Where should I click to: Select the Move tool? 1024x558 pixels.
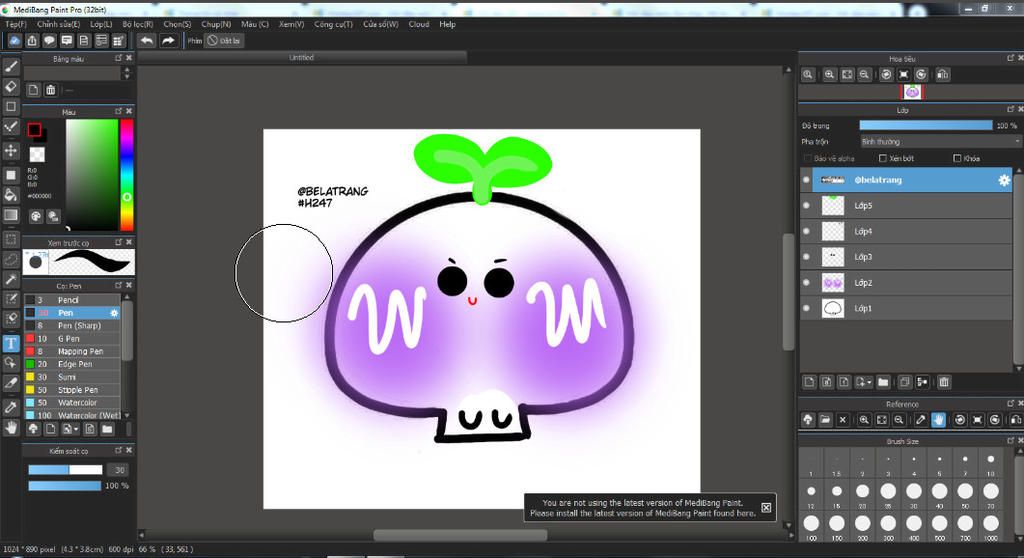point(11,150)
